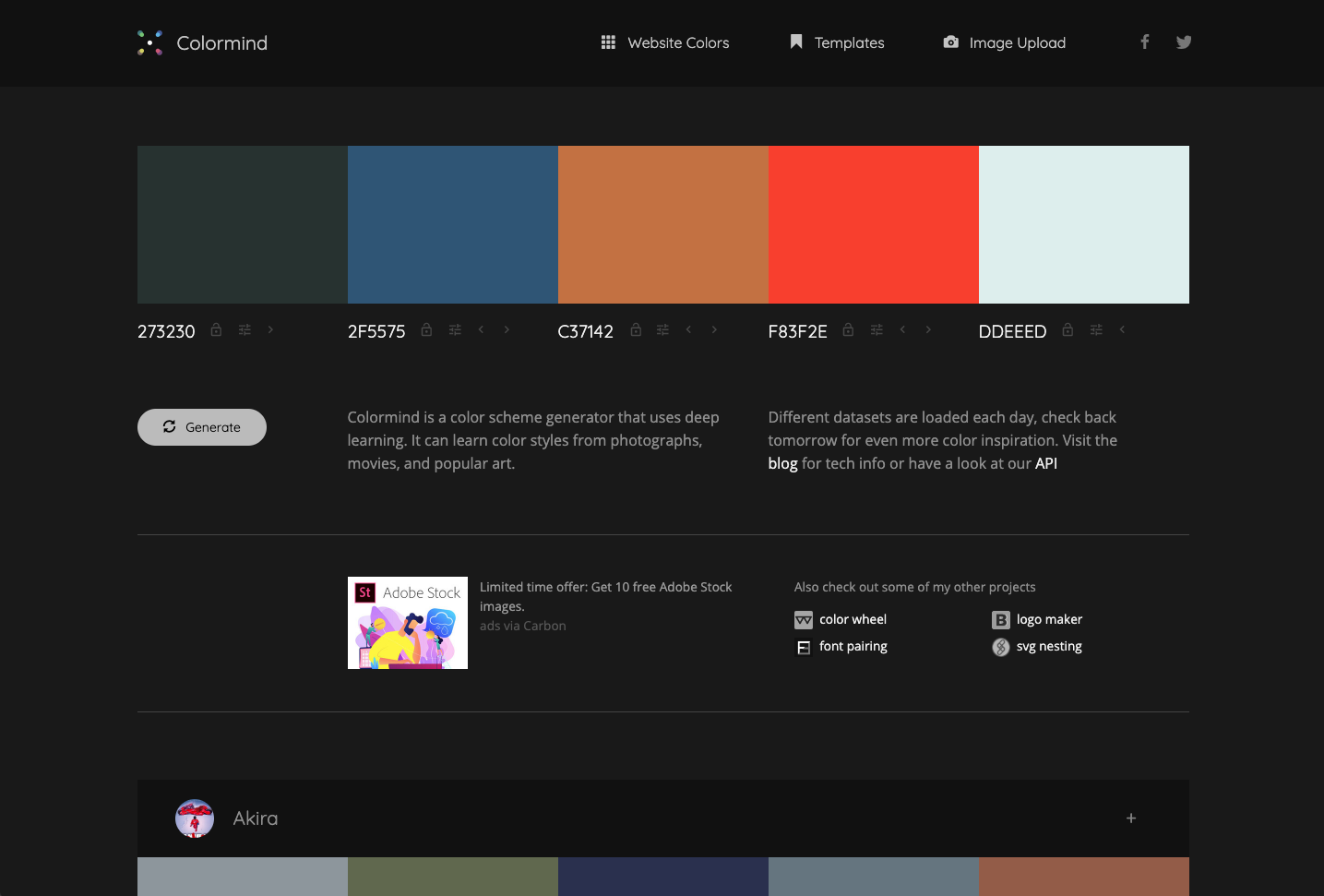The height and width of the screenshot is (896, 1324).
Task: Toggle the lock on C37142 color
Action: coord(636,329)
